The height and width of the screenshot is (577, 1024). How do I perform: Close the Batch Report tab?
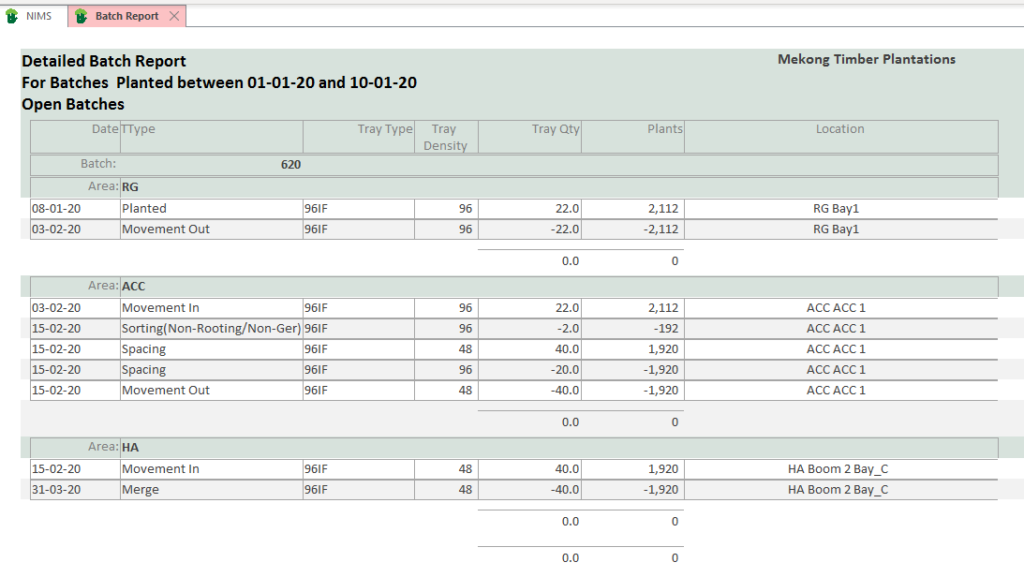(174, 16)
